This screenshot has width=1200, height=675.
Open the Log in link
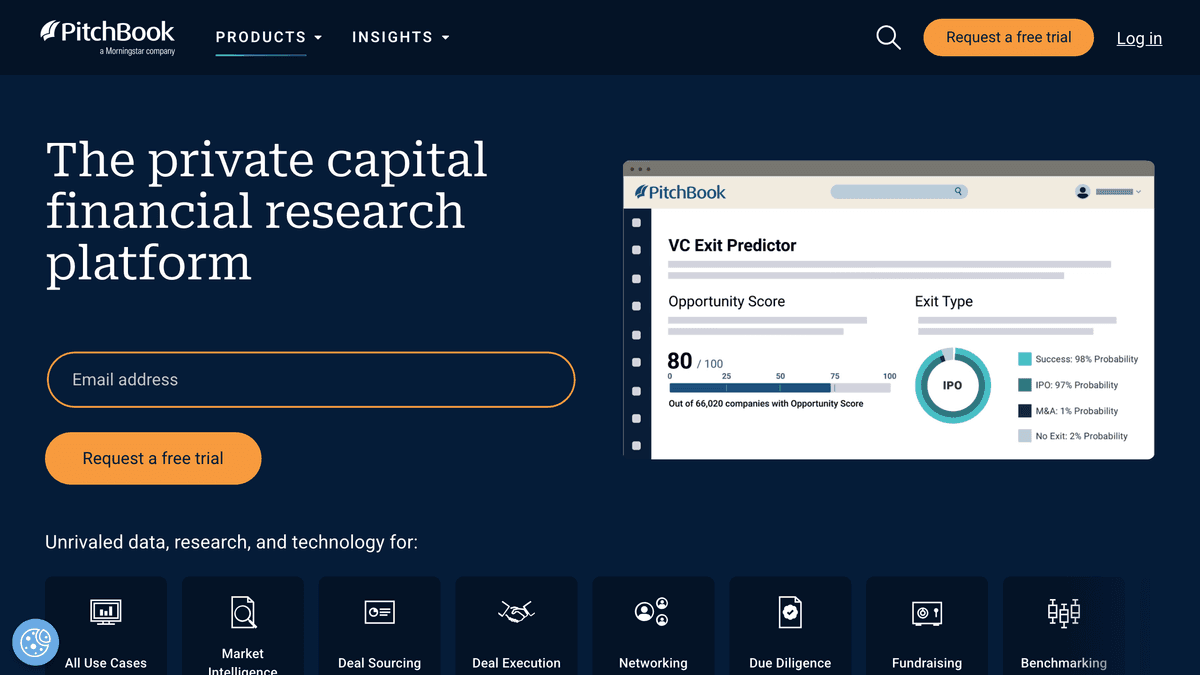click(x=1139, y=38)
